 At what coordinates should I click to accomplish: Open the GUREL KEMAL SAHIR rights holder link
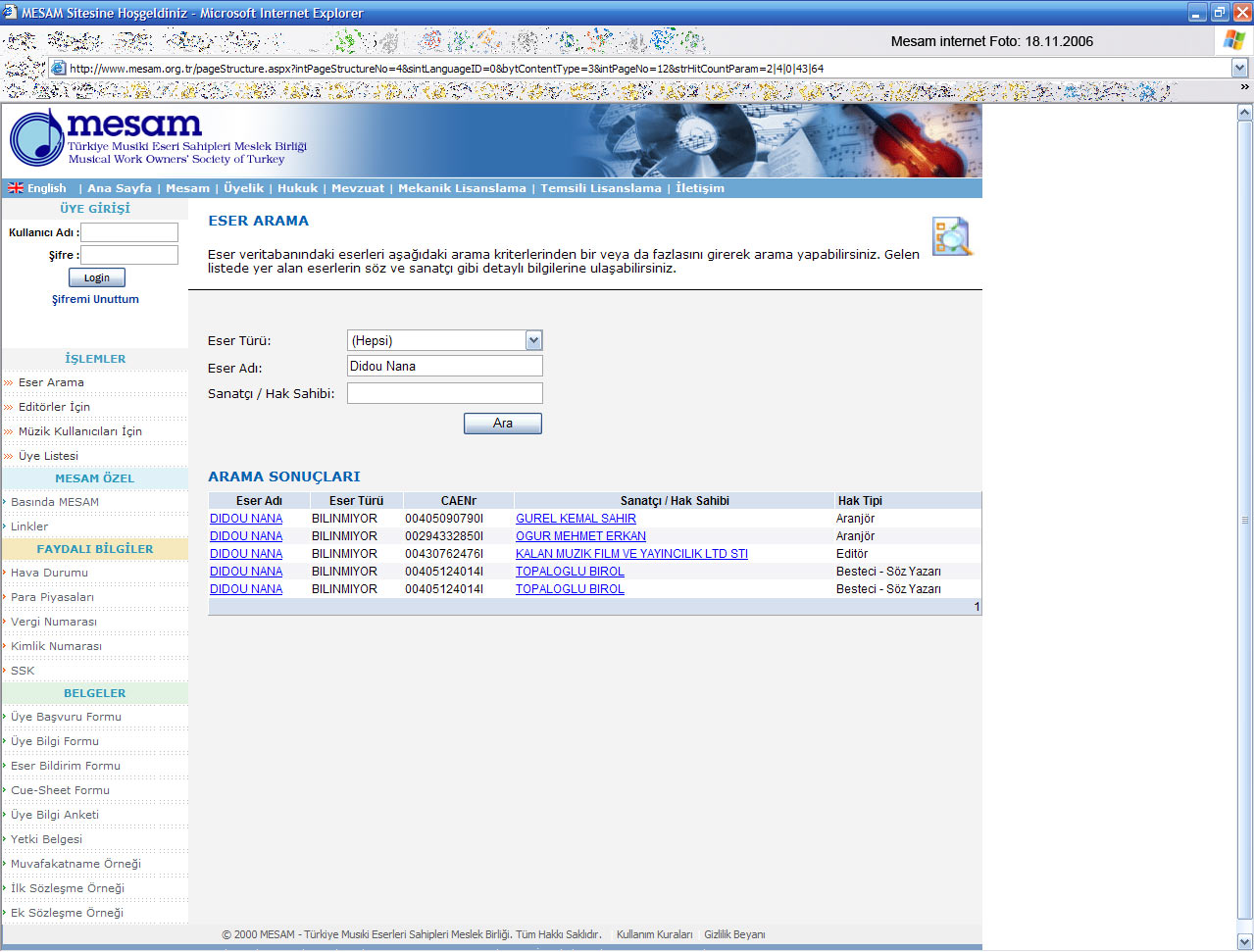pyautogui.click(x=576, y=519)
